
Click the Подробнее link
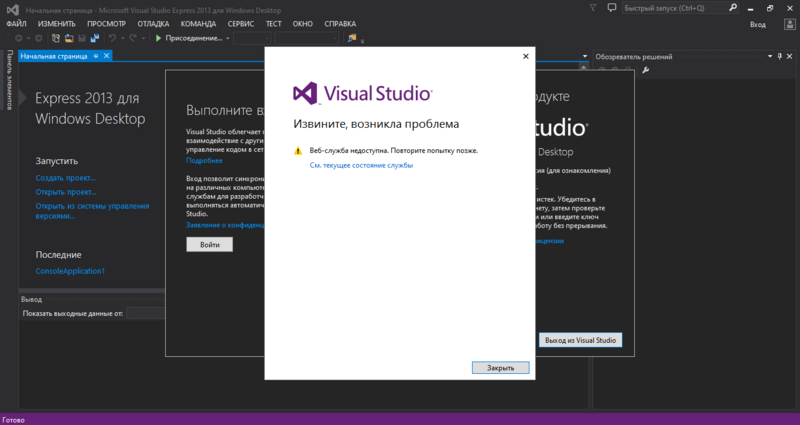[x=204, y=160]
